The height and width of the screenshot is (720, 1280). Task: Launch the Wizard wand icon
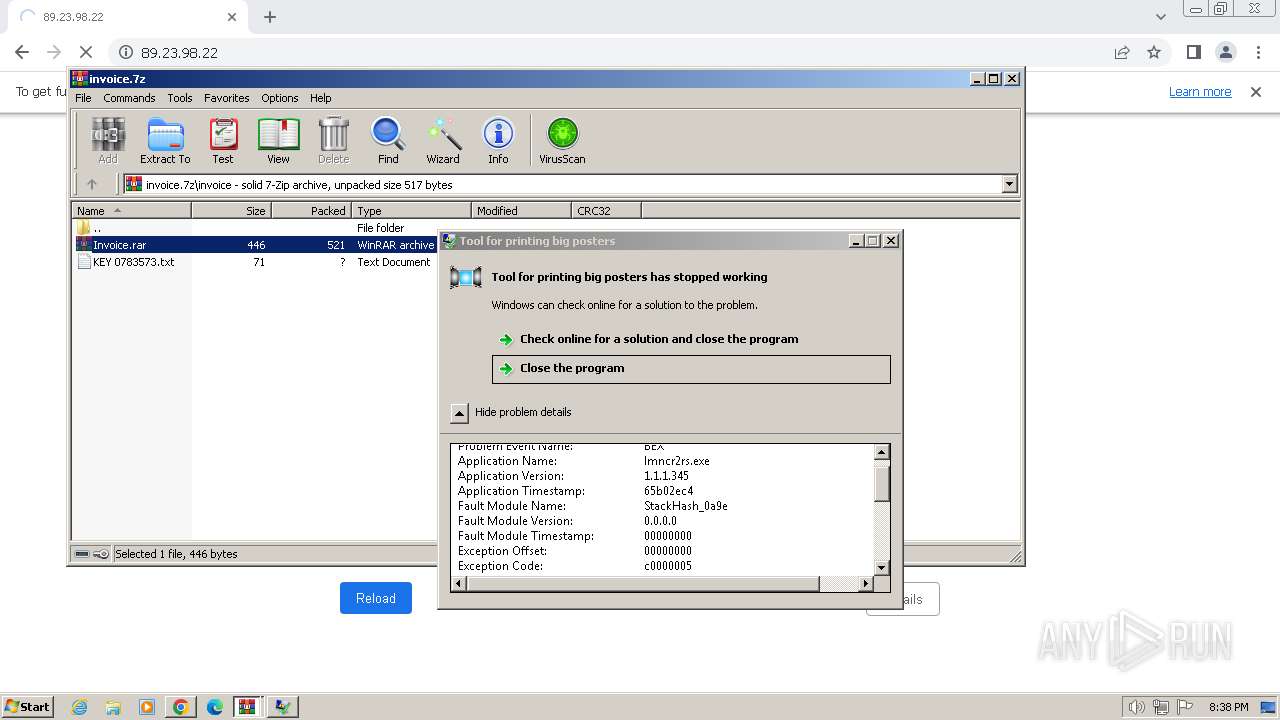click(x=443, y=140)
